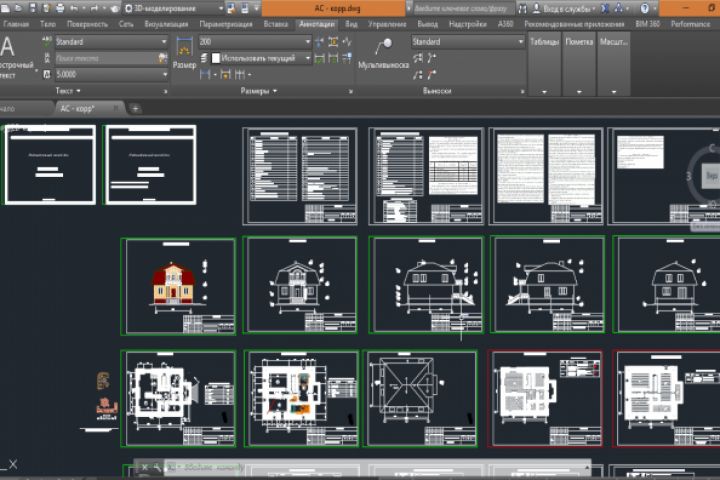Viewport: 720px width, 480px height.
Task: Save the drawing with the Save icon
Action: click(33, 8)
